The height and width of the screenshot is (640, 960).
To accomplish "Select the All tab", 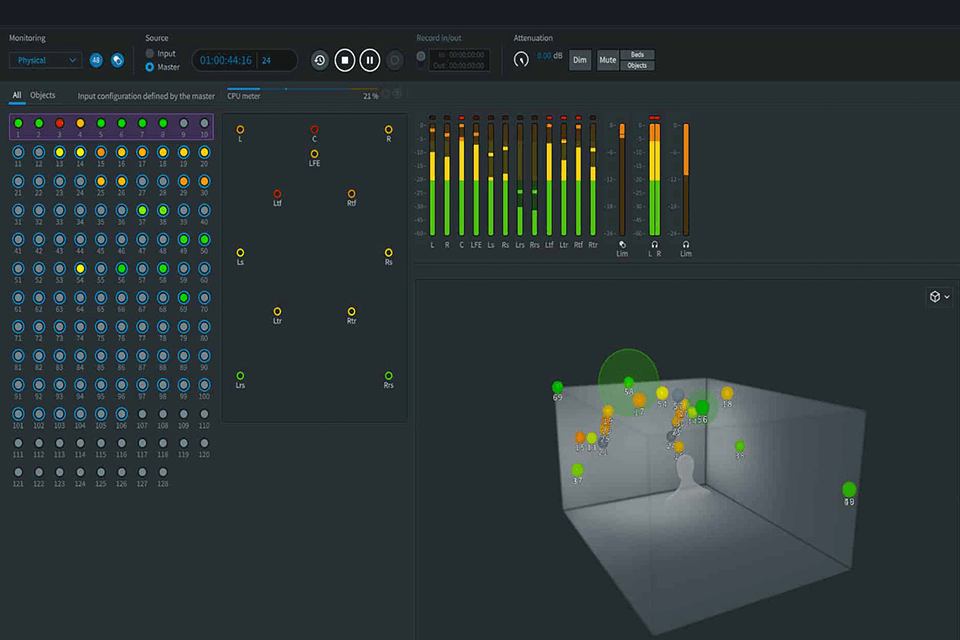I will click(16, 96).
